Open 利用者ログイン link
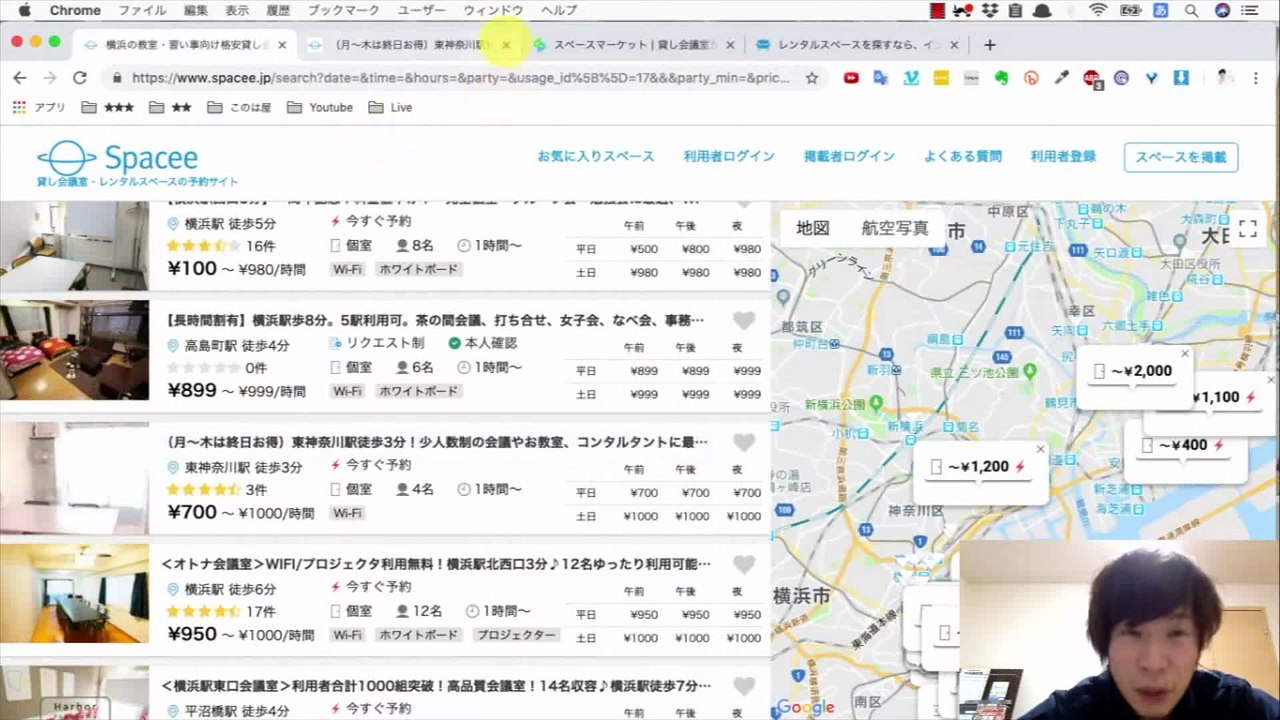 point(729,157)
